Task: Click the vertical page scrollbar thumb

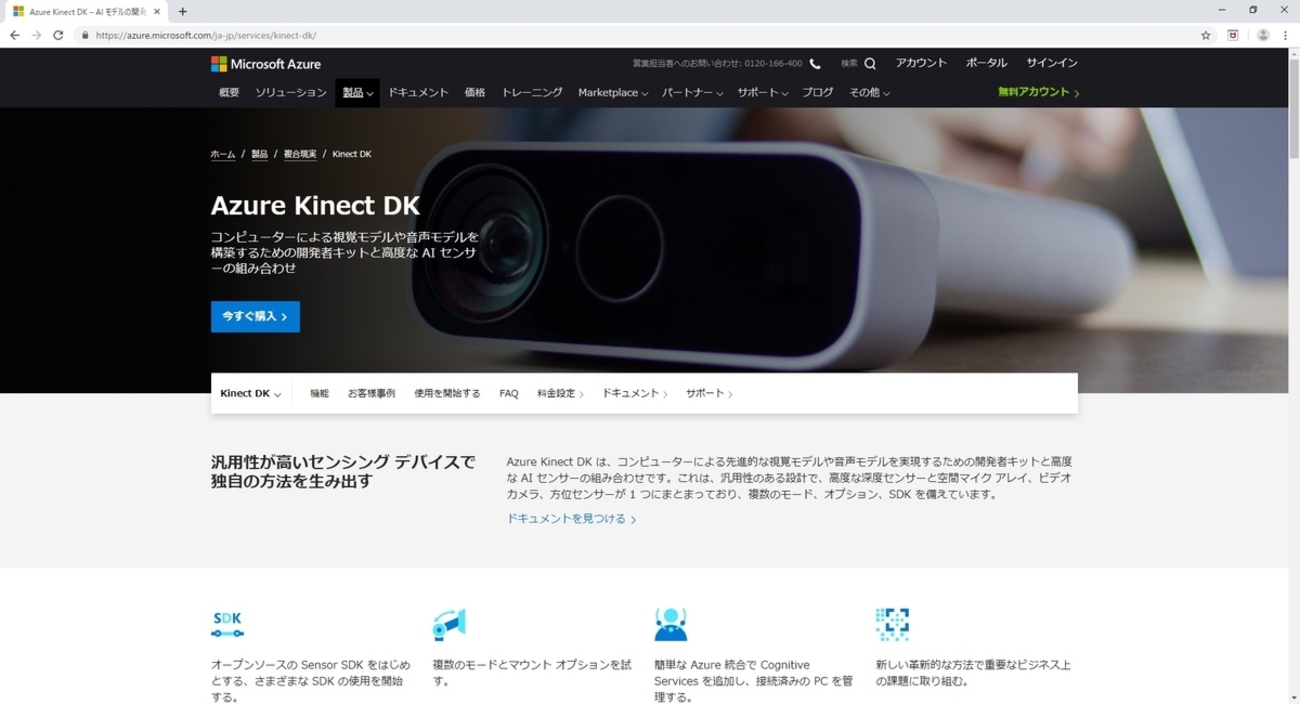Action: click(1294, 109)
